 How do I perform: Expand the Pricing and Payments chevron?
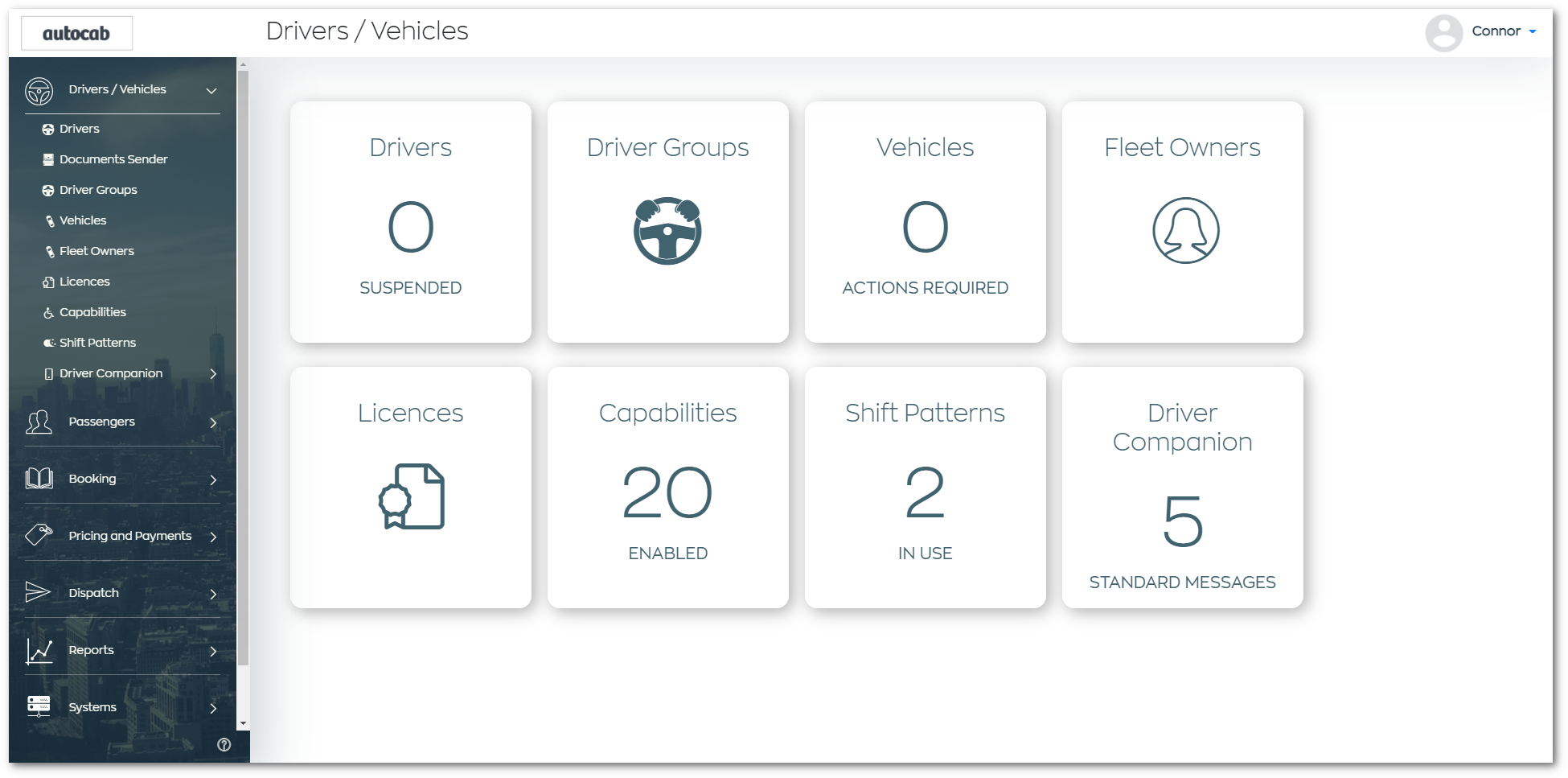[213, 537]
